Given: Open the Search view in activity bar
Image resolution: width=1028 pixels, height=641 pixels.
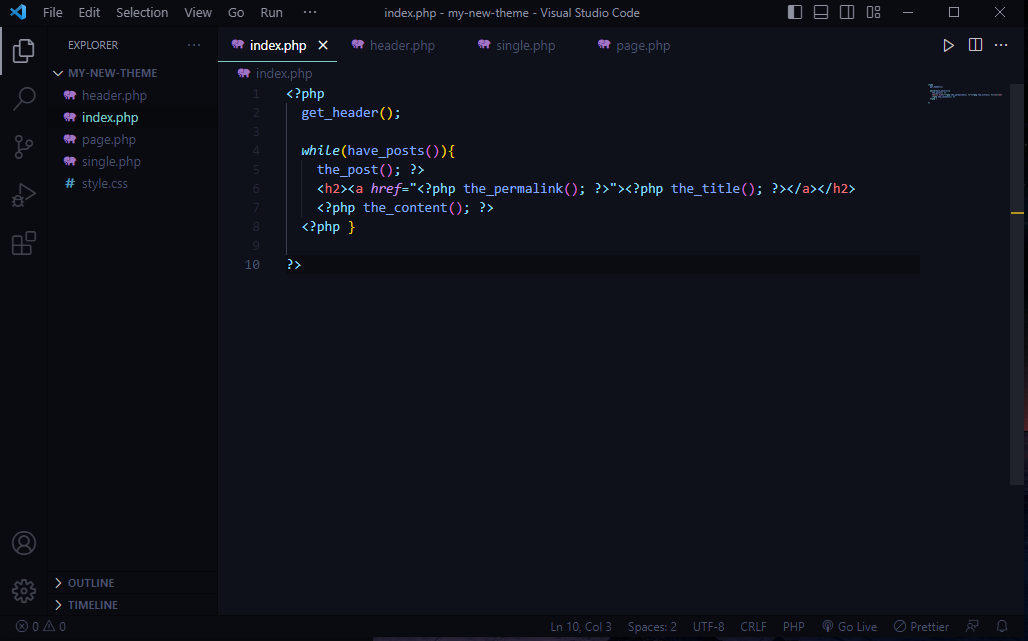Looking at the screenshot, I should (x=24, y=99).
